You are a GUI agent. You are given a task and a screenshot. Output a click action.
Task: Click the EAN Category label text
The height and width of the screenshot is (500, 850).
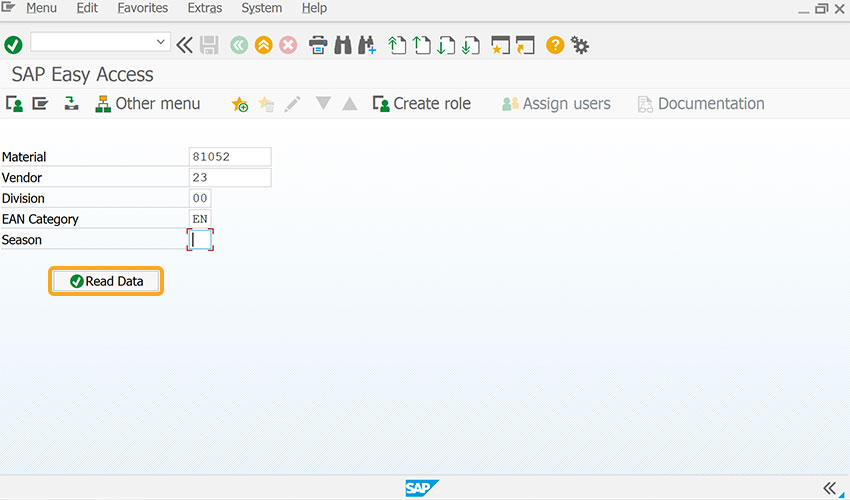click(40, 219)
